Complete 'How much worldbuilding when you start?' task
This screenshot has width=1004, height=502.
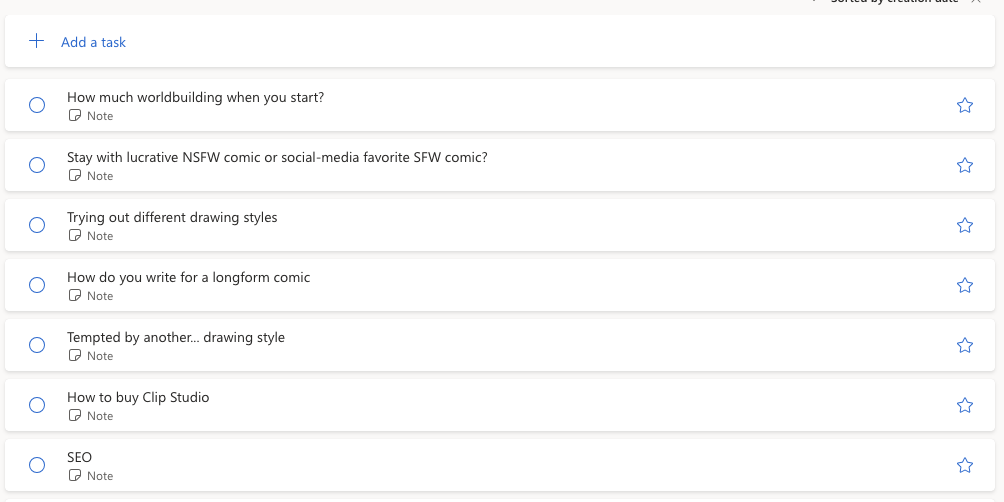click(37, 105)
